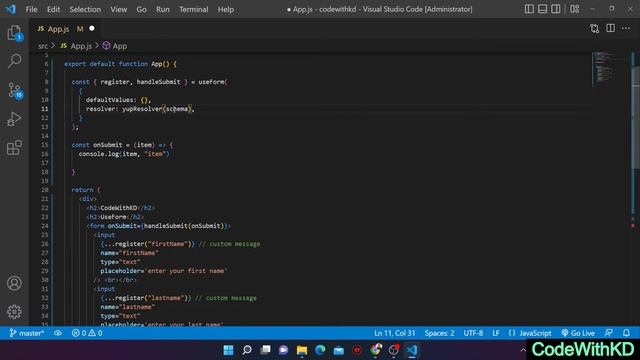Open errors and warnings status item

click(x=87, y=333)
